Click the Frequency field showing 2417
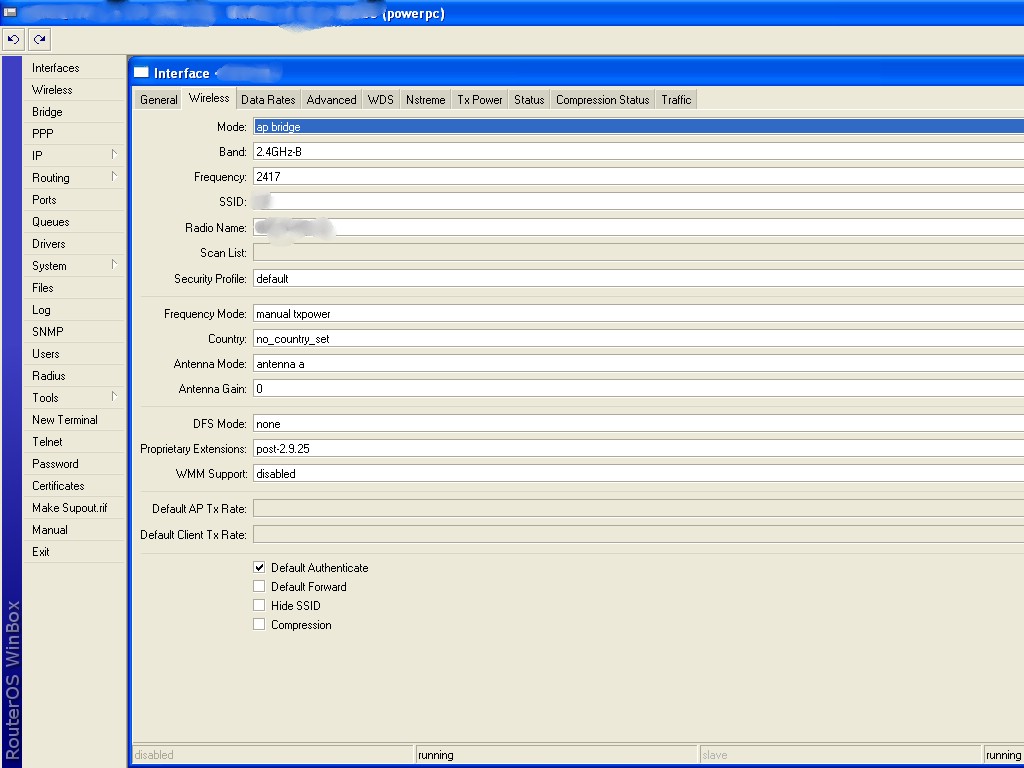Image resolution: width=1024 pixels, height=768 pixels. (x=638, y=176)
